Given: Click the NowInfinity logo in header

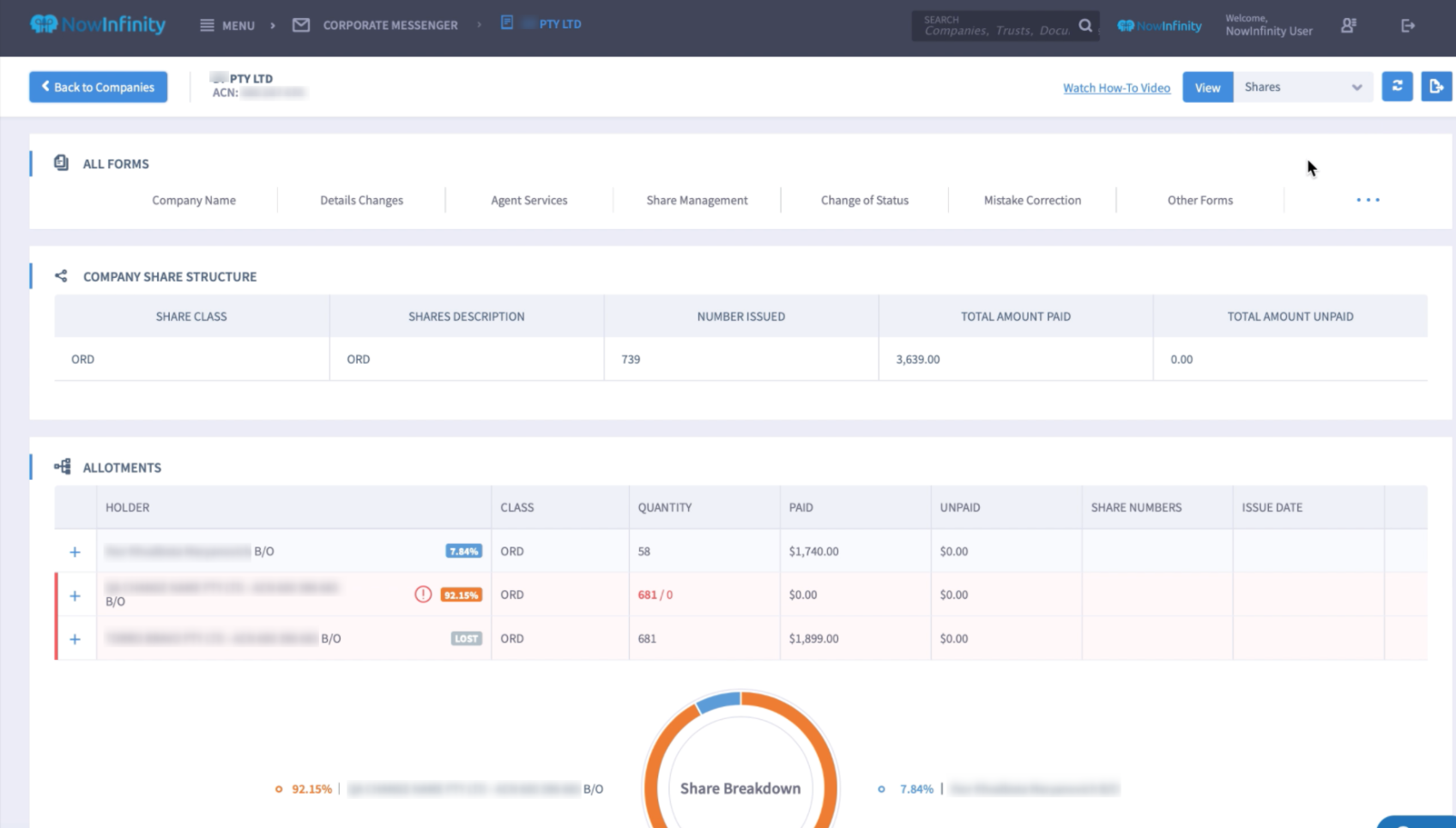Looking at the screenshot, I should pos(98,25).
